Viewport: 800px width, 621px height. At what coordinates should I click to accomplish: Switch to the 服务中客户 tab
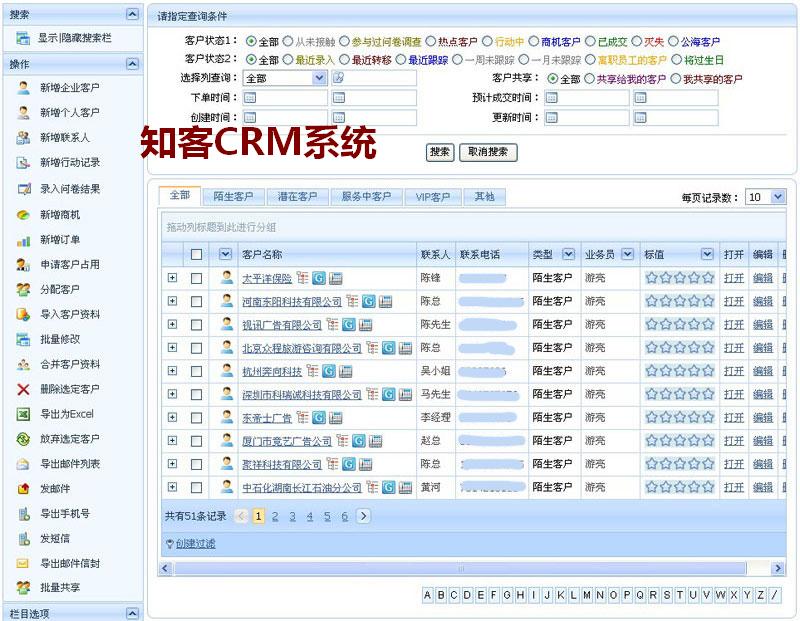click(366, 196)
